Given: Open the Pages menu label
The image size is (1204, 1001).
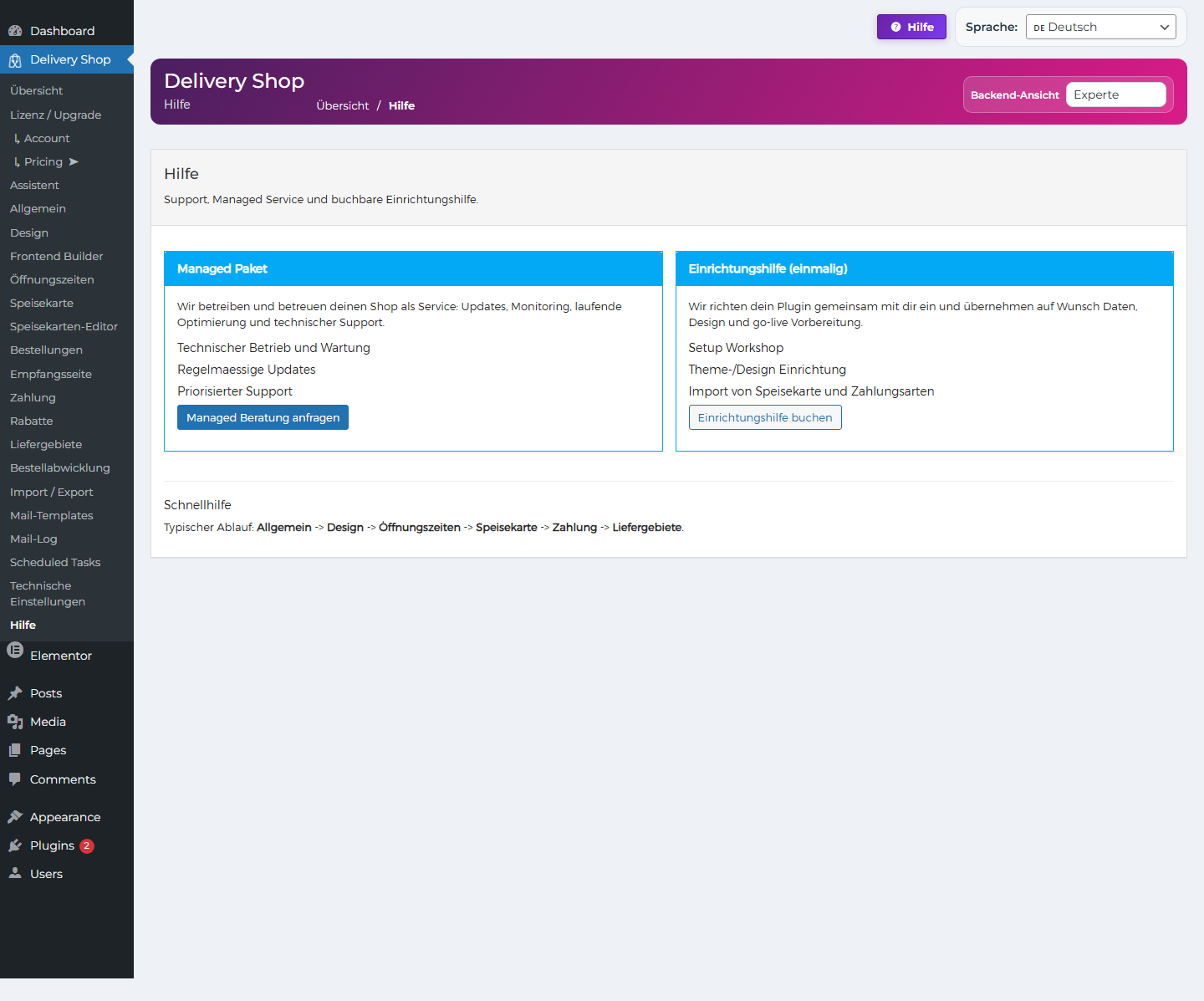Looking at the screenshot, I should (48, 750).
